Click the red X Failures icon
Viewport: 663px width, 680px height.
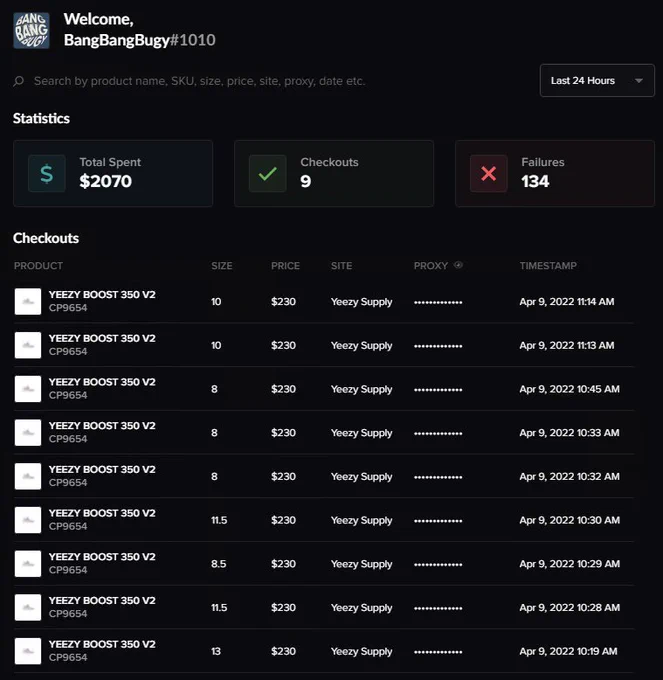[489, 173]
